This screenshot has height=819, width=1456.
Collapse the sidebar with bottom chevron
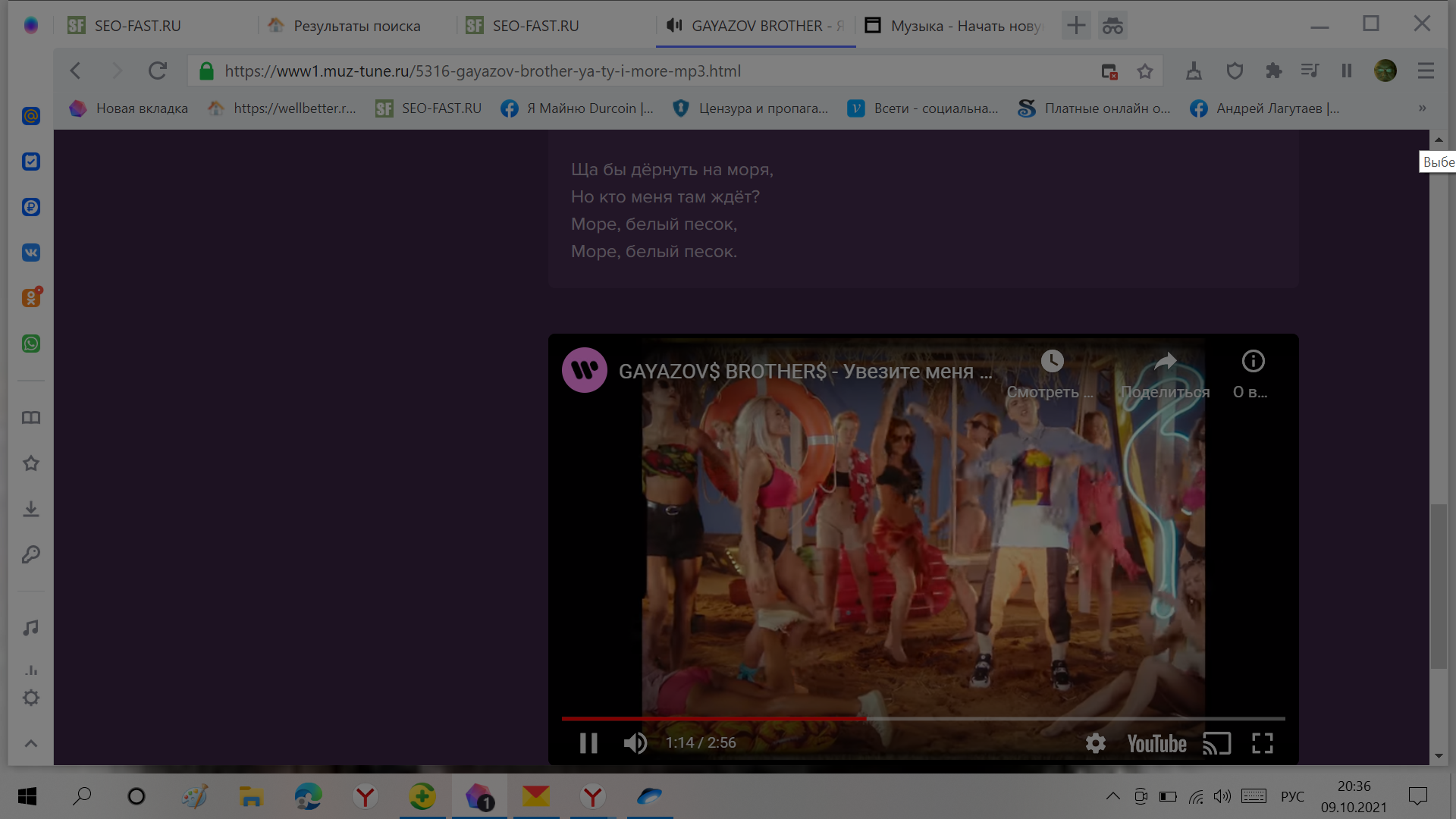[31, 743]
